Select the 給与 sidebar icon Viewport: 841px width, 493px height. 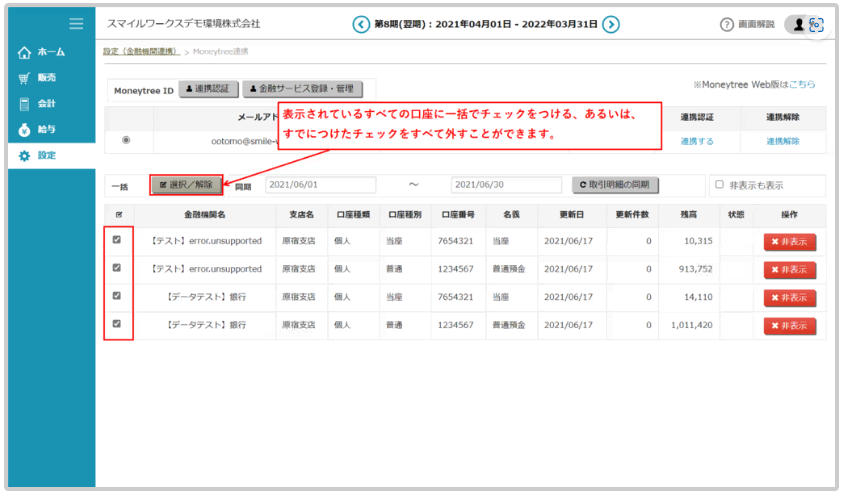pos(24,130)
